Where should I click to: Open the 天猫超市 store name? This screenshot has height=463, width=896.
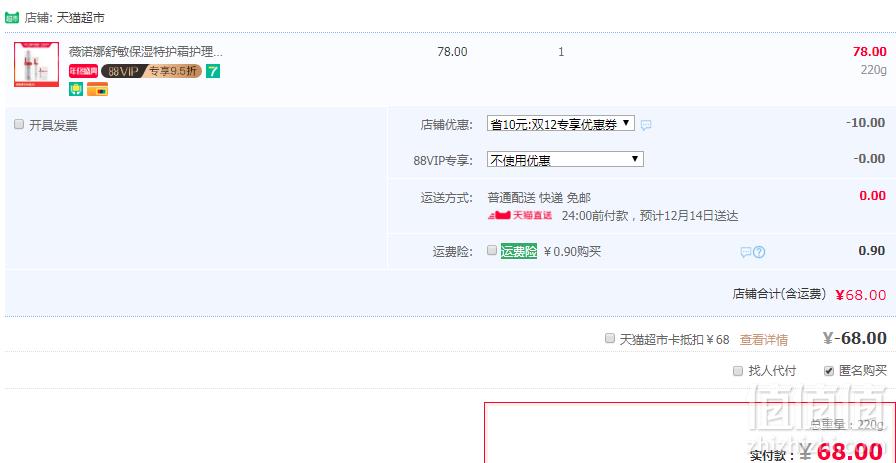(81, 18)
